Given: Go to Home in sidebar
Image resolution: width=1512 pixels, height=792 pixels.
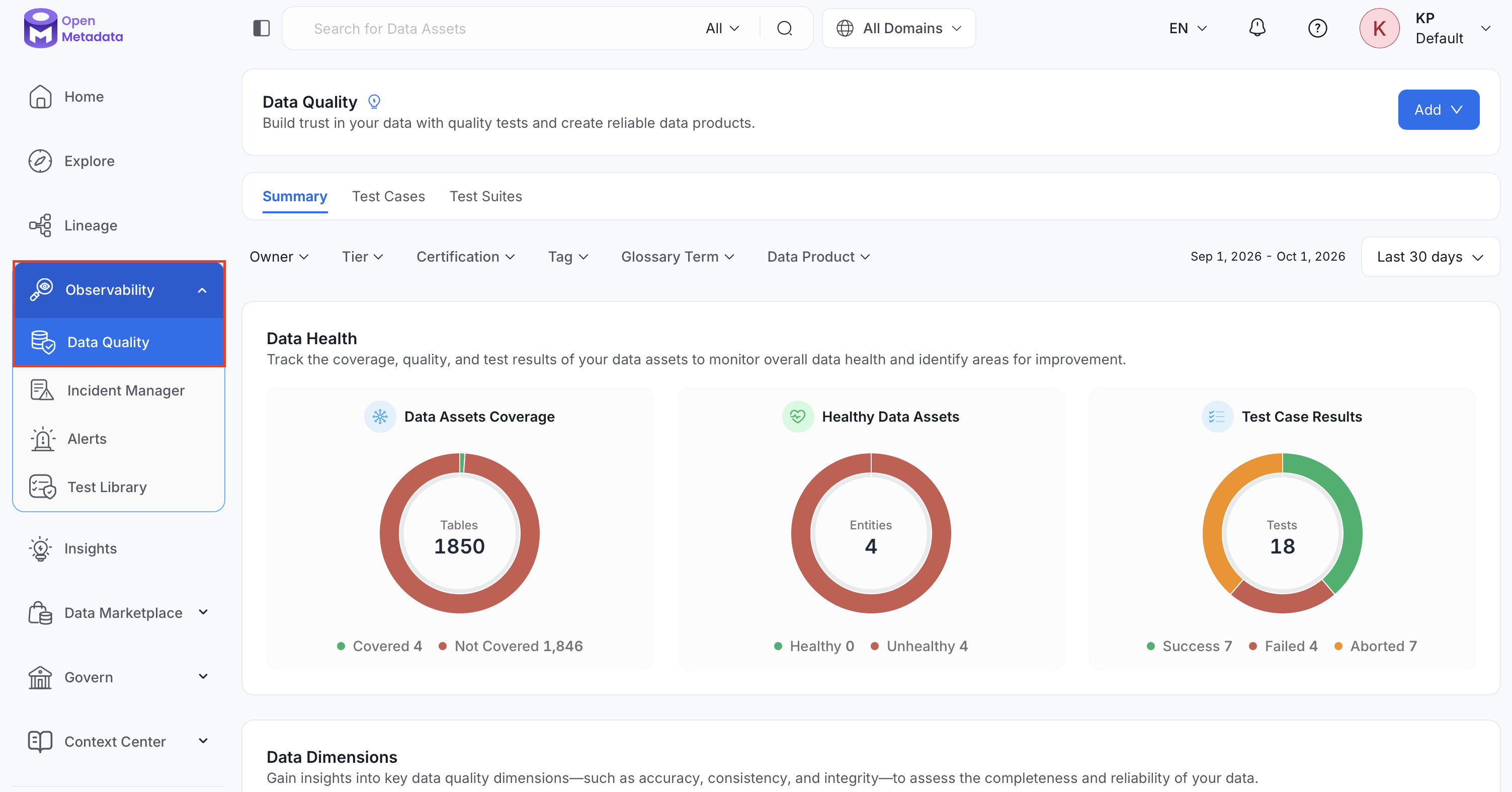Looking at the screenshot, I should [119, 96].
